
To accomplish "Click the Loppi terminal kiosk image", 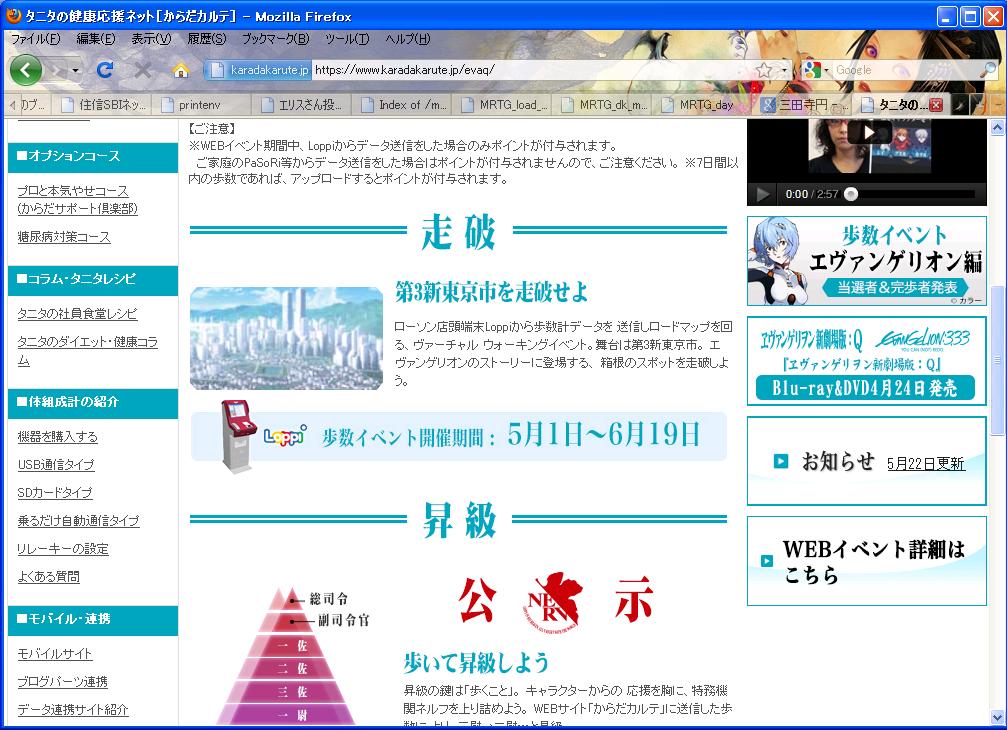I will pos(238,437).
